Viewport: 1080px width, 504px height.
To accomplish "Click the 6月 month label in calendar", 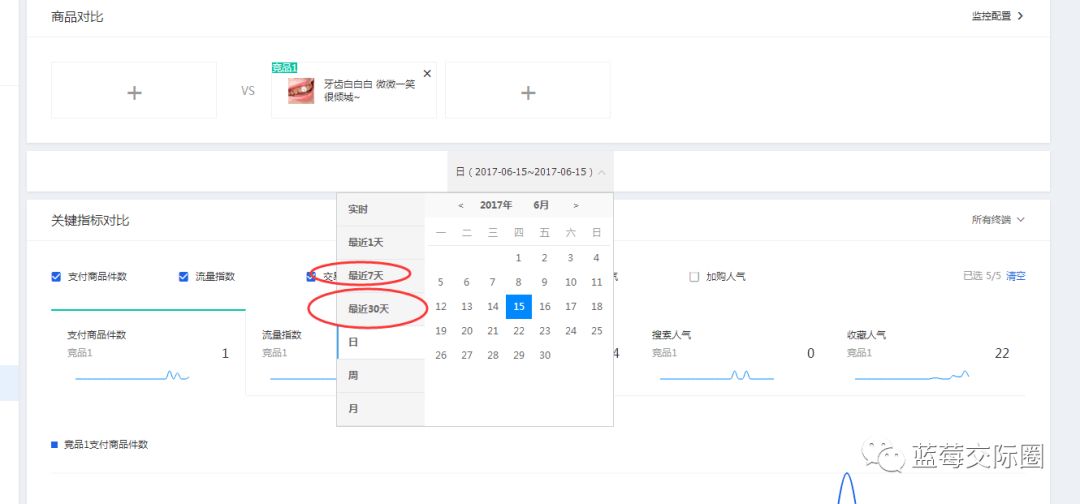I will [x=541, y=205].
